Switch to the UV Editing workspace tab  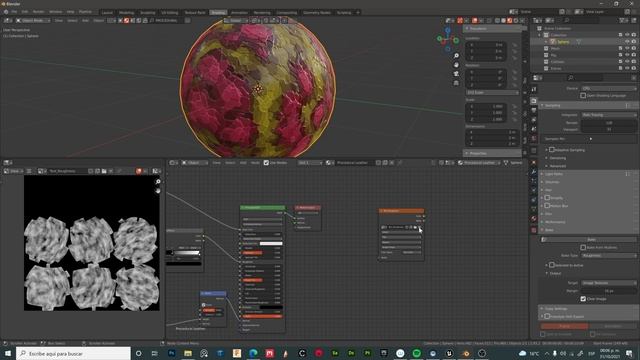coord(169,13)
